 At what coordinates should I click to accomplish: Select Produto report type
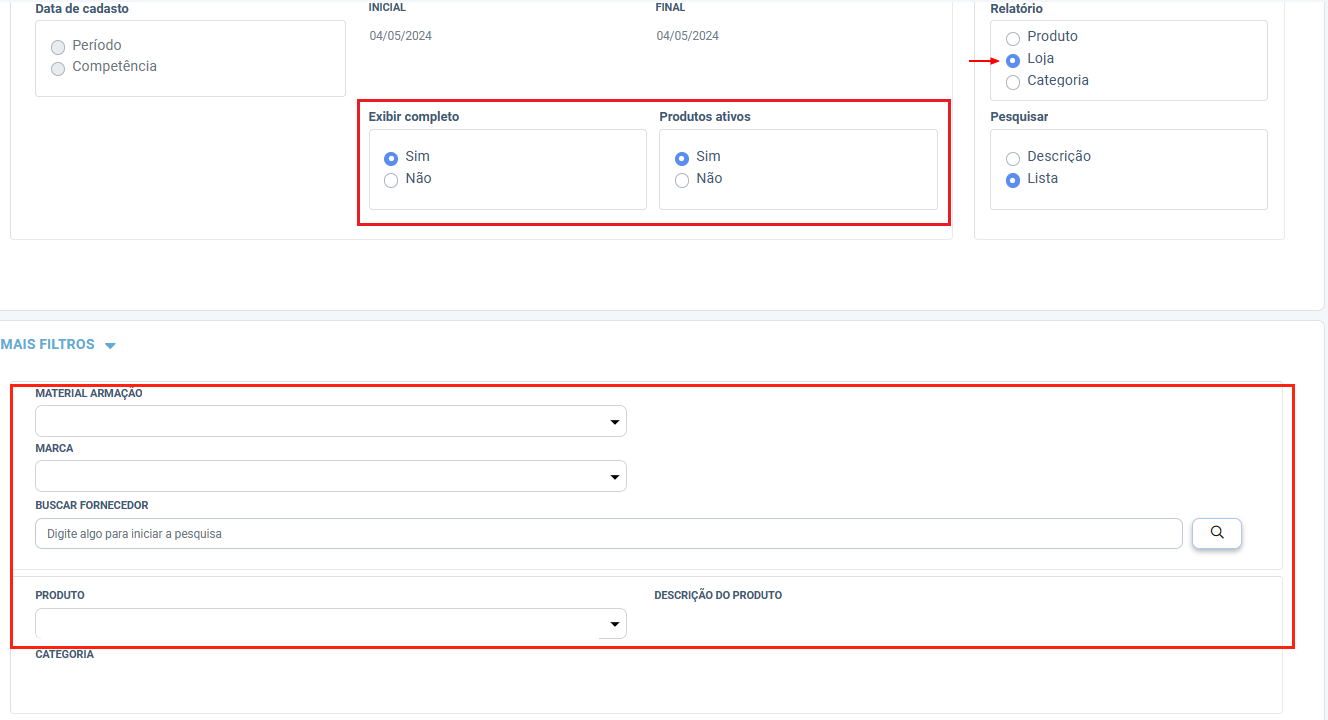point(1013,38)
